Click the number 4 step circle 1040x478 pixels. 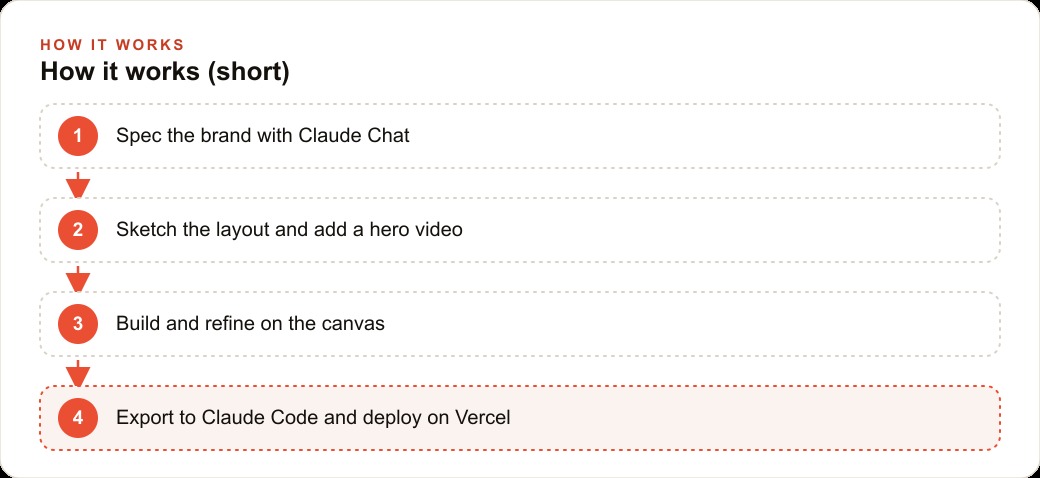click(x=78, y=418)
